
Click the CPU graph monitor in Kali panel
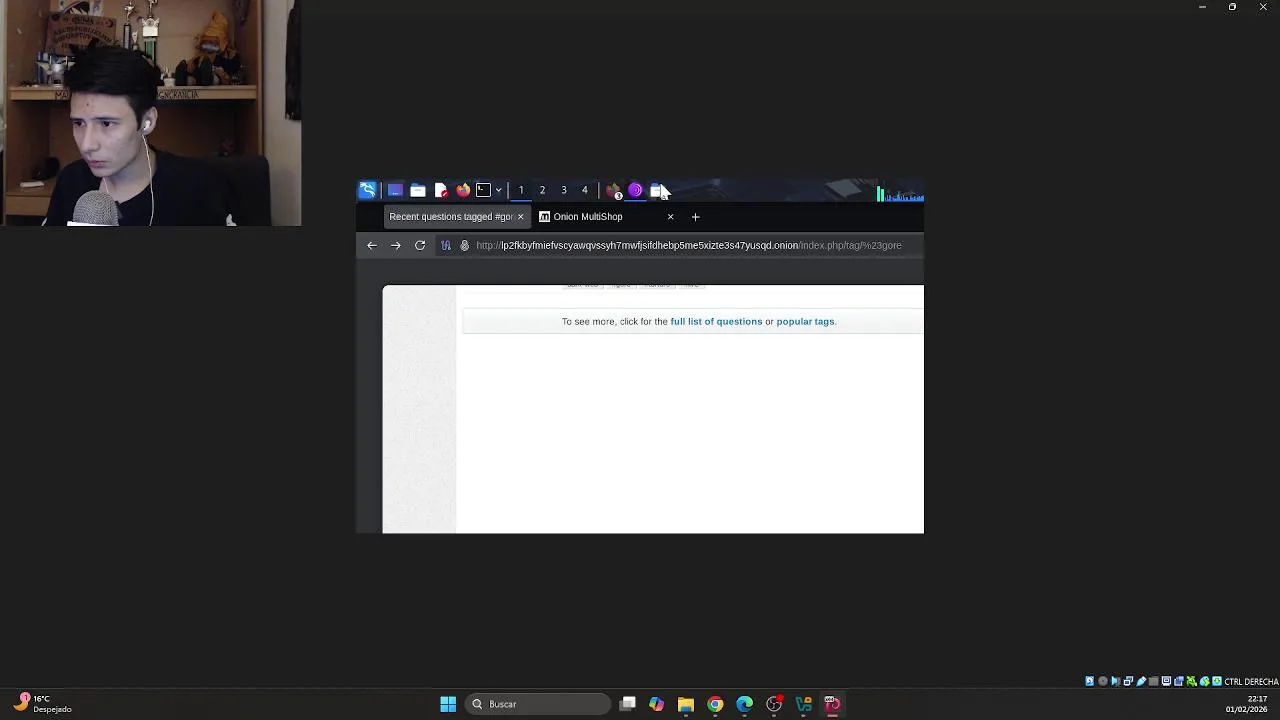click(x=900, y=193)
